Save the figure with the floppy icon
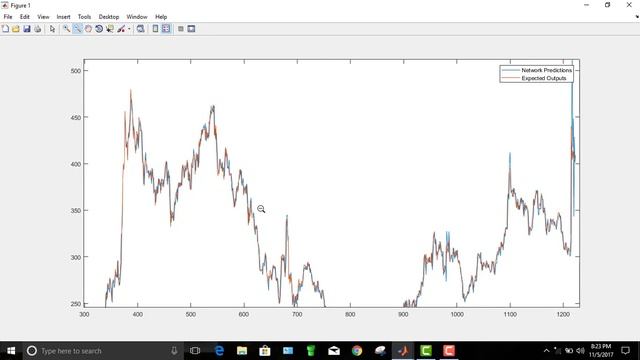 pos(27,29)
